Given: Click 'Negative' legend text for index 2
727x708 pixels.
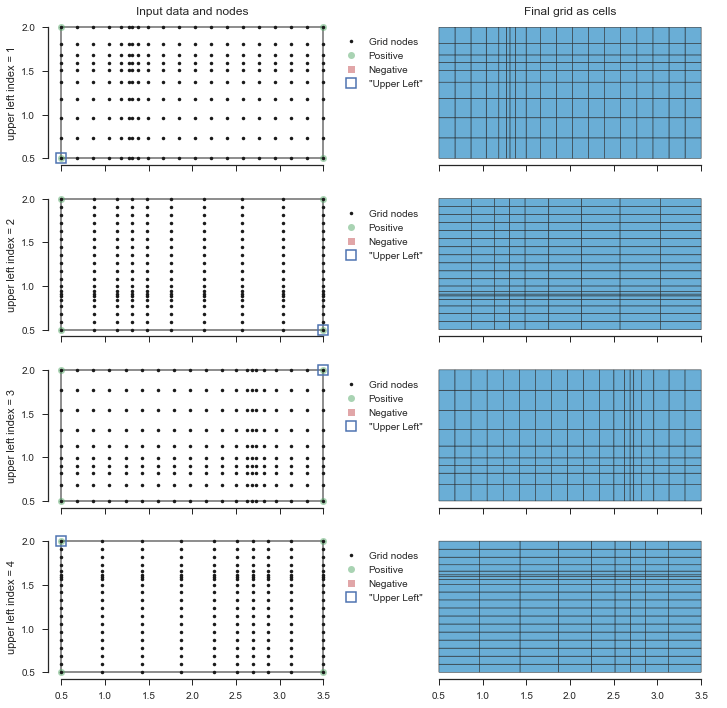Looking at the screenshot, I should pos(388,242).
